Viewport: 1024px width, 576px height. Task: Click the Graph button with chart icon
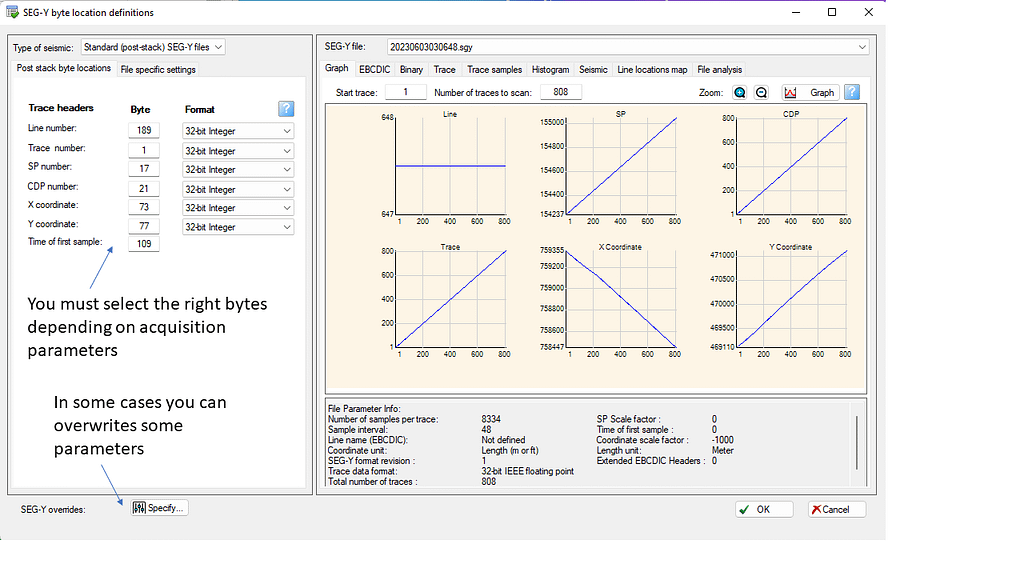click(x=809, y=92)
